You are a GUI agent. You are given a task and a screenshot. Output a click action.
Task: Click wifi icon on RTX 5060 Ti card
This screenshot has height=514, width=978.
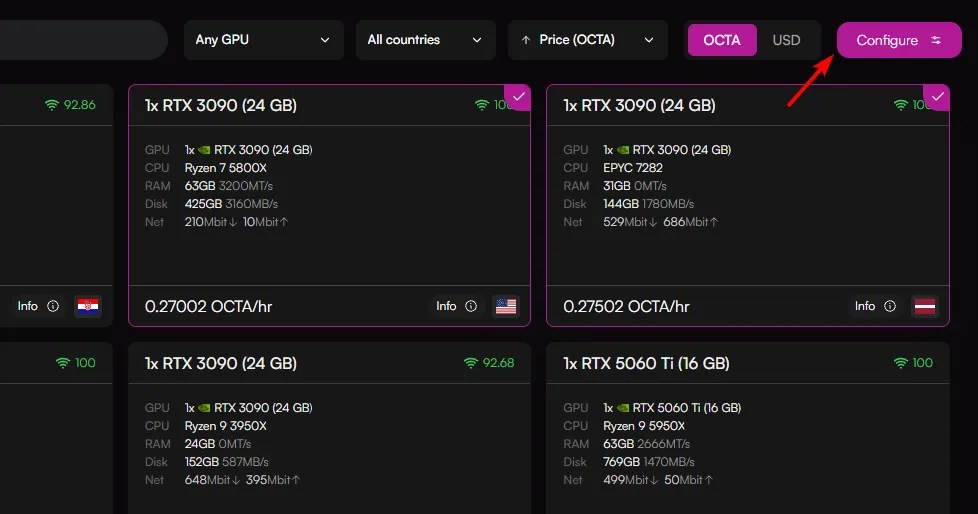(x=901, y=363)
